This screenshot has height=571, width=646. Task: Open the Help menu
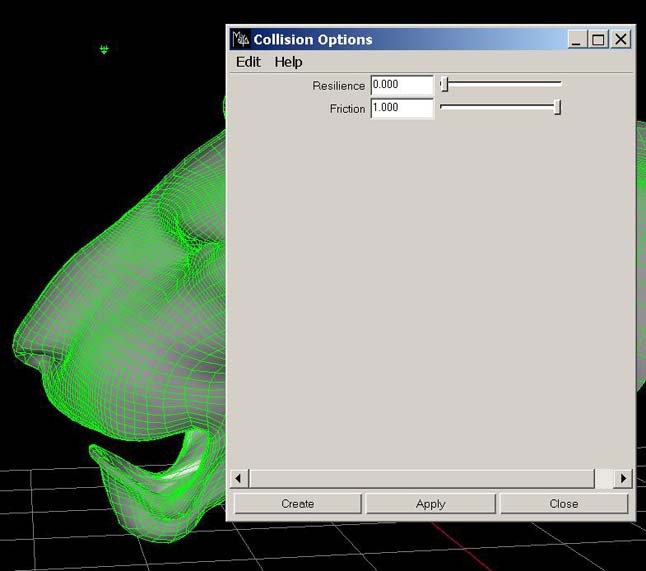pos(288,62)
